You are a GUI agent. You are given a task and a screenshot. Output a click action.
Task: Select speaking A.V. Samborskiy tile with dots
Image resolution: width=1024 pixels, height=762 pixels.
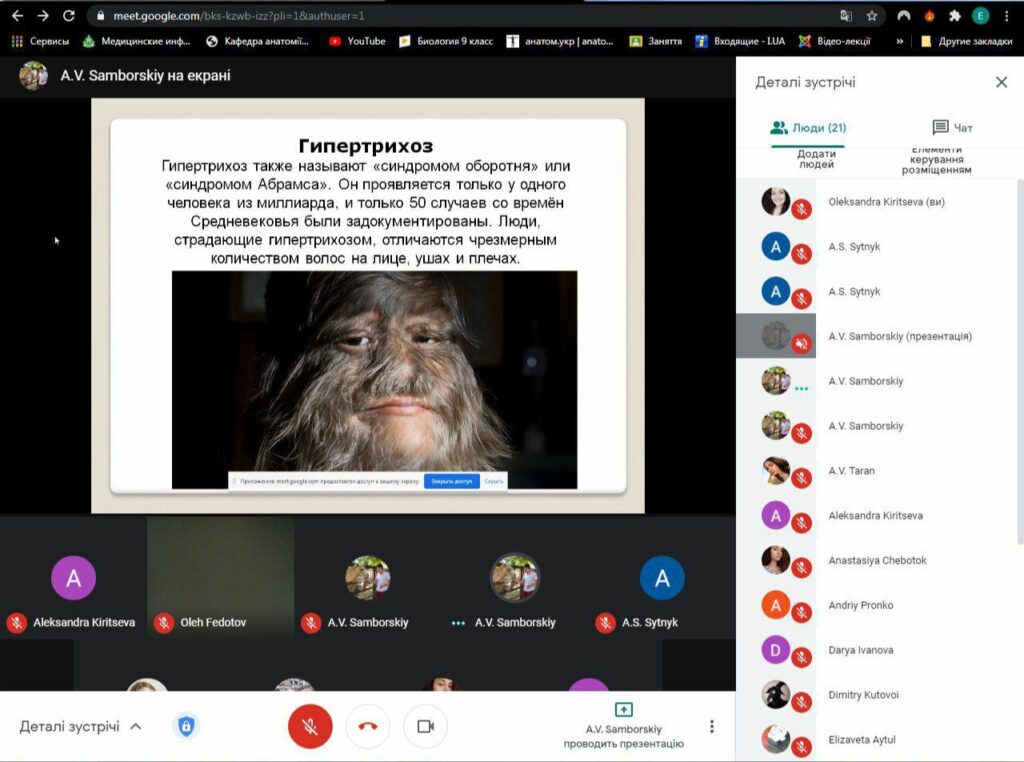[515, 578]
